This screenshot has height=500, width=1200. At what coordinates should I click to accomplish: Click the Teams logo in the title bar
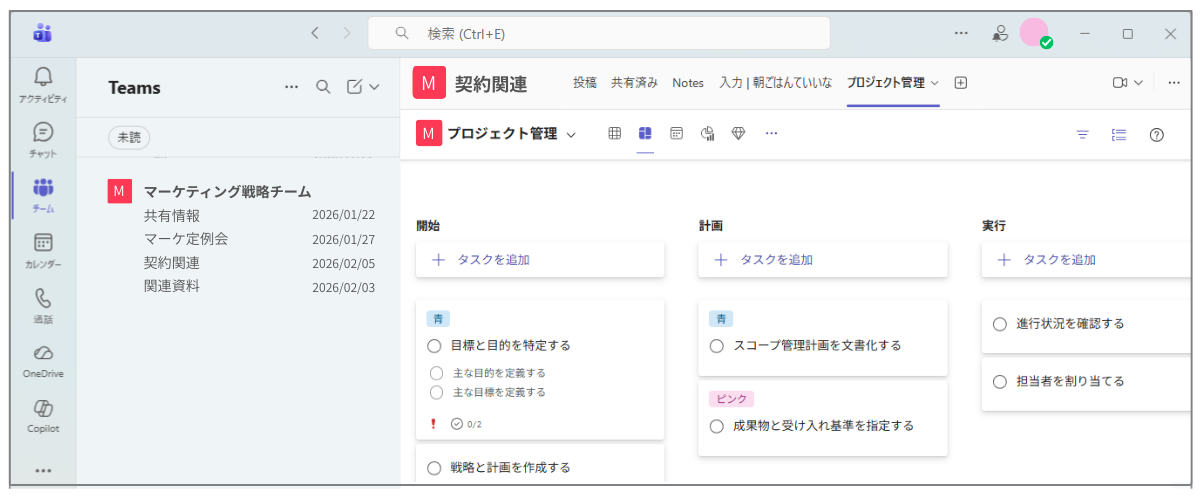click(x=42, y=33)
